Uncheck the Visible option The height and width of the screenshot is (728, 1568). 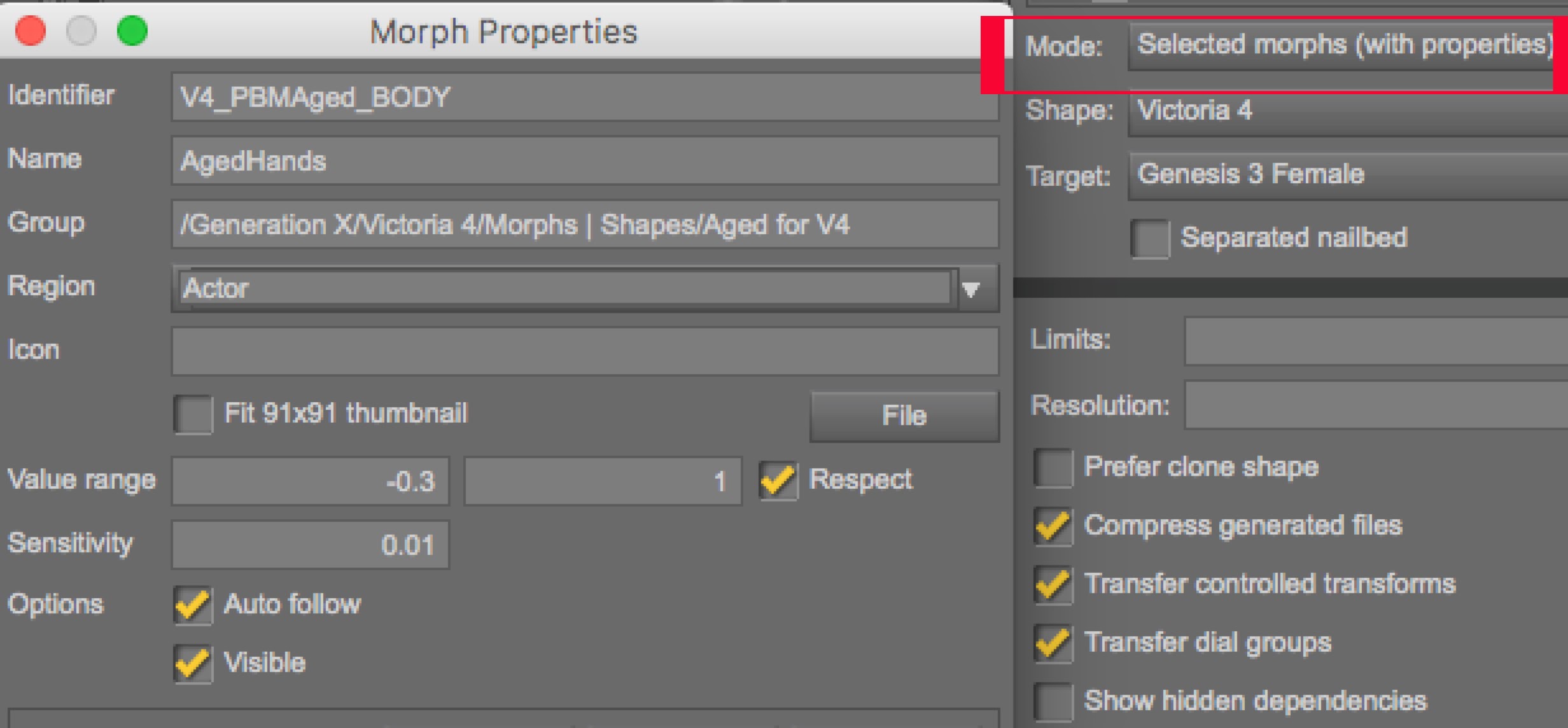(x=193, y=664)
